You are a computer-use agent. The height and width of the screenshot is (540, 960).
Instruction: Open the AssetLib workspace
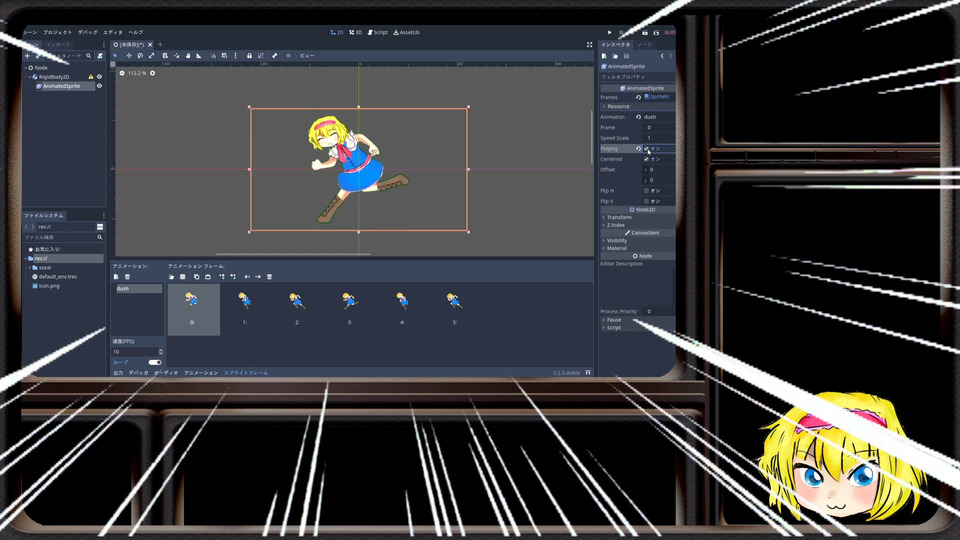407,32
